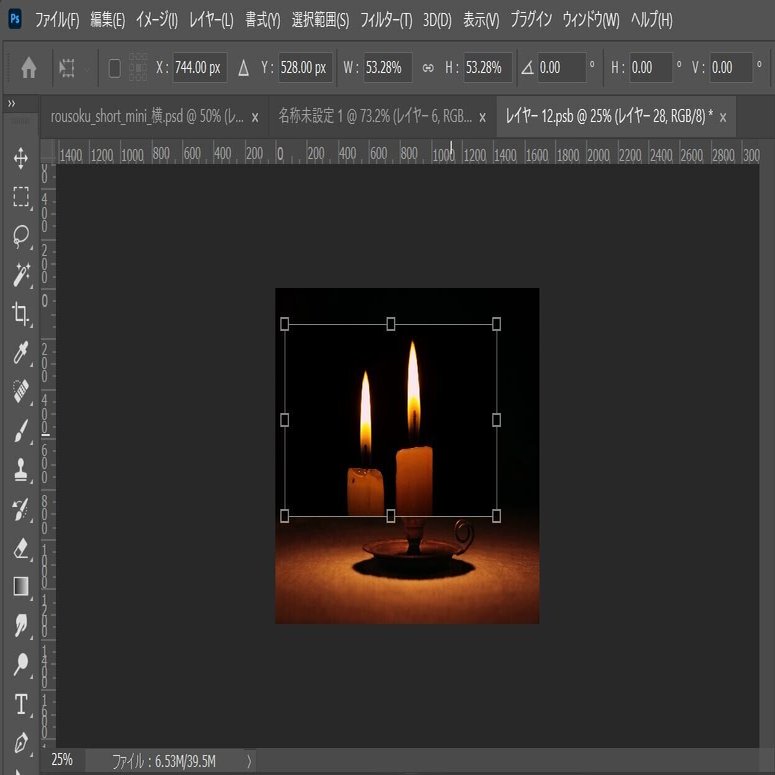Click the top-left transform handle

284,324
